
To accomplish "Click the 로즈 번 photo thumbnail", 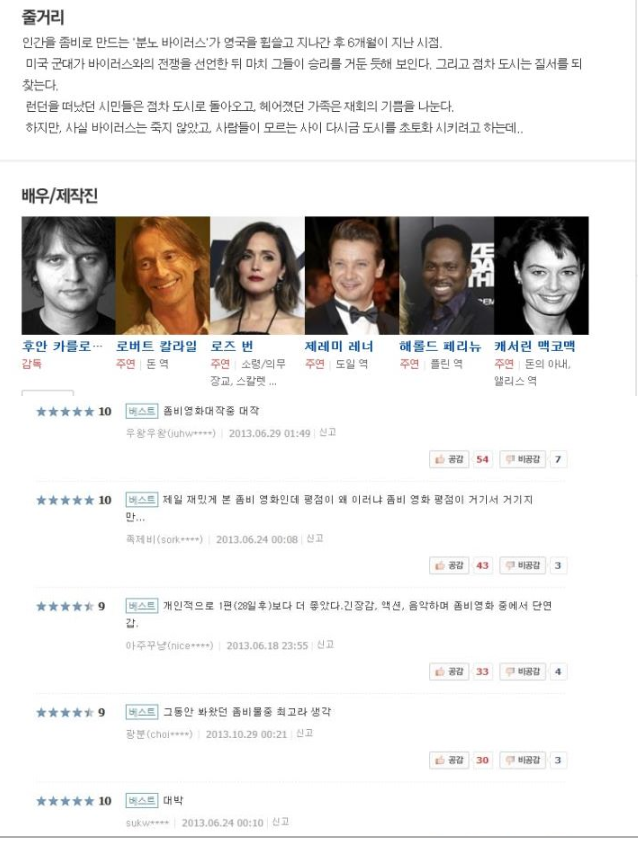I will pyautogui.click(x=257, y=276).
